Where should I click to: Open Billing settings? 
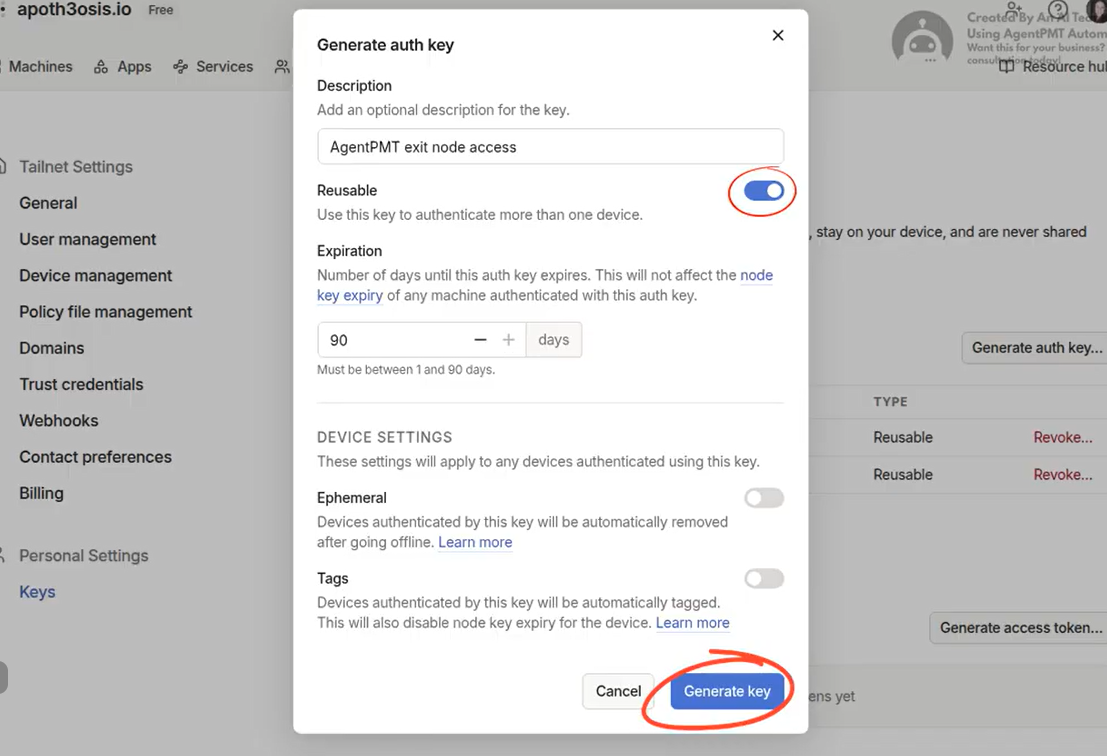[x=41, y=493]
